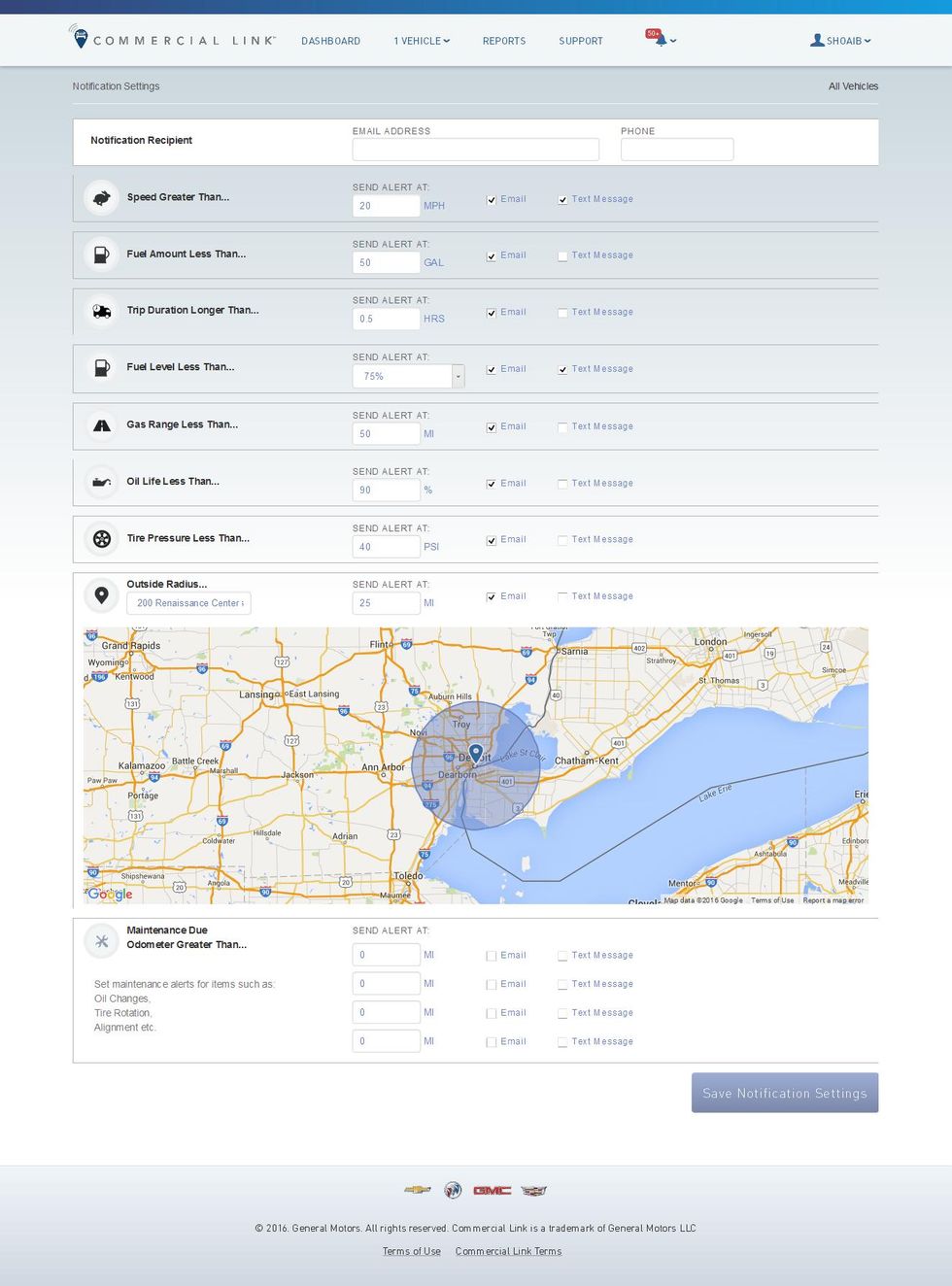
Task: Uncheck Email alert for Tire Pressure
Action: point(492,541)
